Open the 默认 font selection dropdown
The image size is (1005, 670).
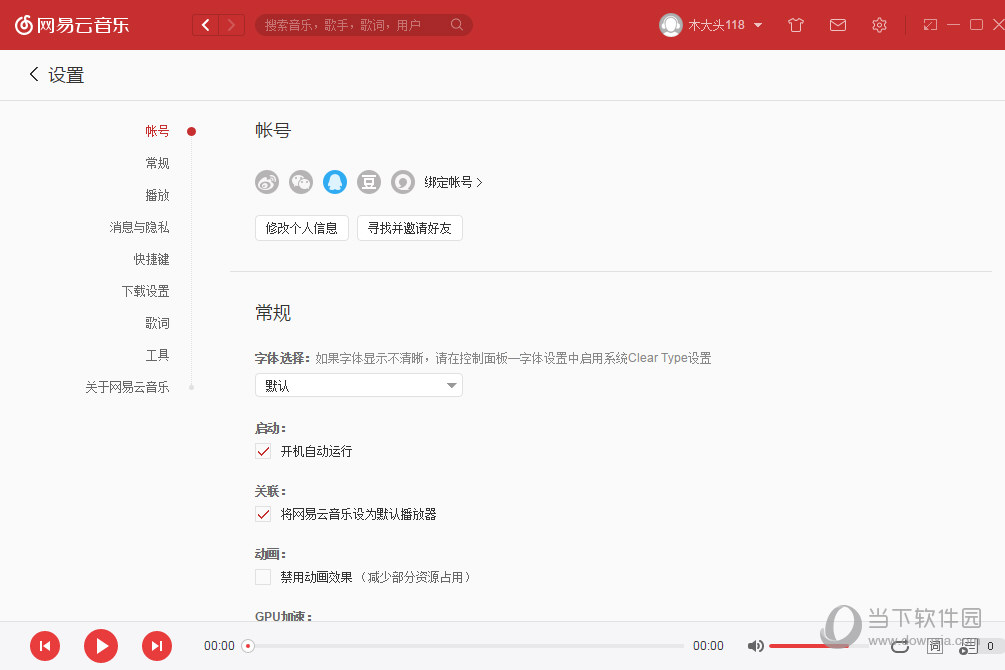(358, 385)
